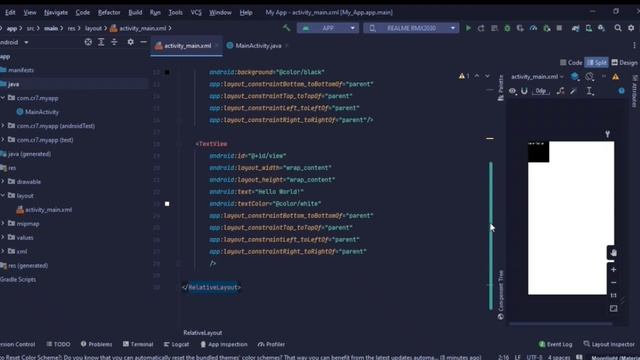Click the pan hand tool in preview
The width and height of the screenshot is (640, 360).
613,253
